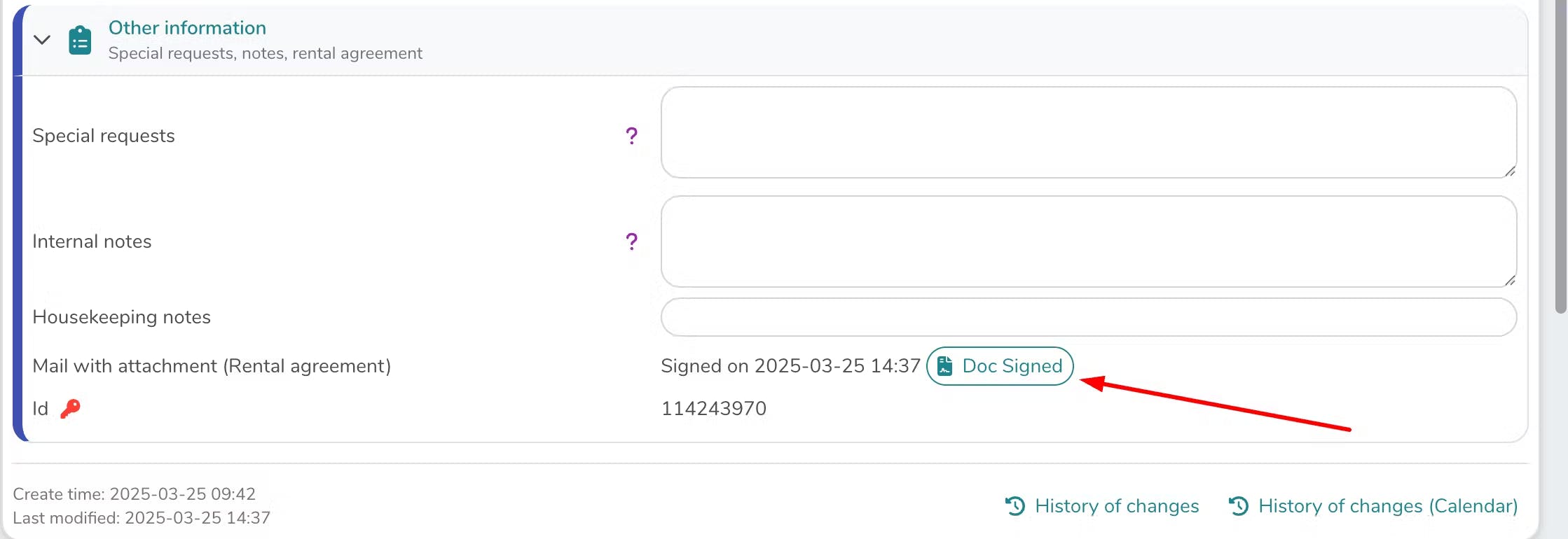Open help for Internal notes
This screenshot has width=1568, height=539.
pyautogui.click(x=631, y=241)
